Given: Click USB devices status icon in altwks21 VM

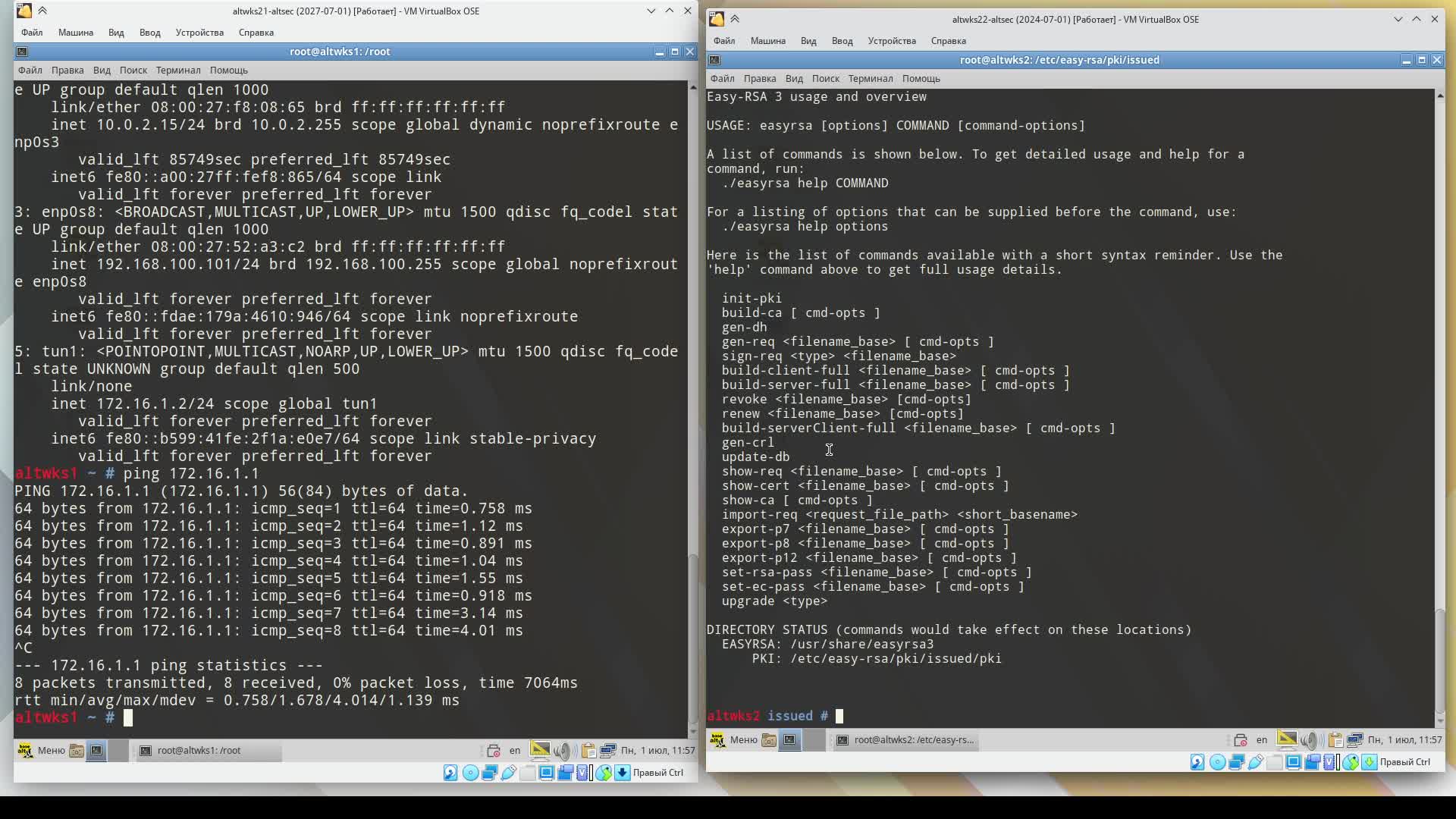Looking at the screenshot, I should tap(508, 773).
